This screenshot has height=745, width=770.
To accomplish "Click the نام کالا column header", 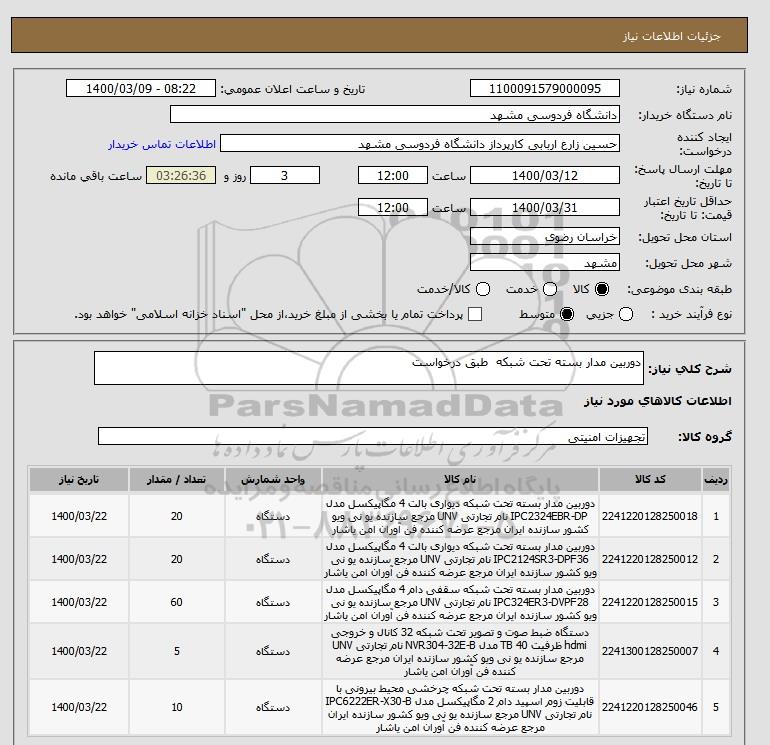I will [460, 480].
